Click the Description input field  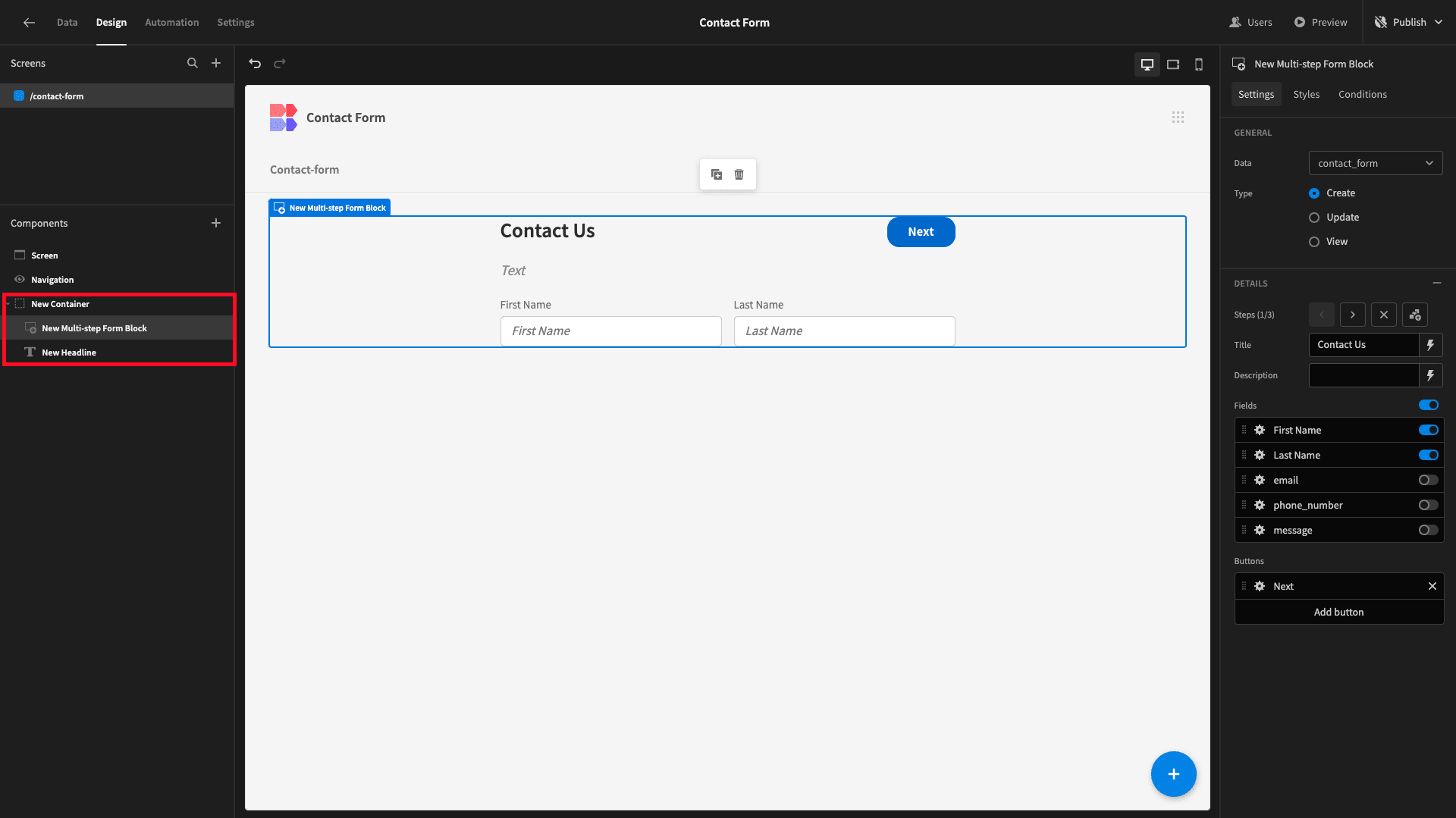[1363, 375]
